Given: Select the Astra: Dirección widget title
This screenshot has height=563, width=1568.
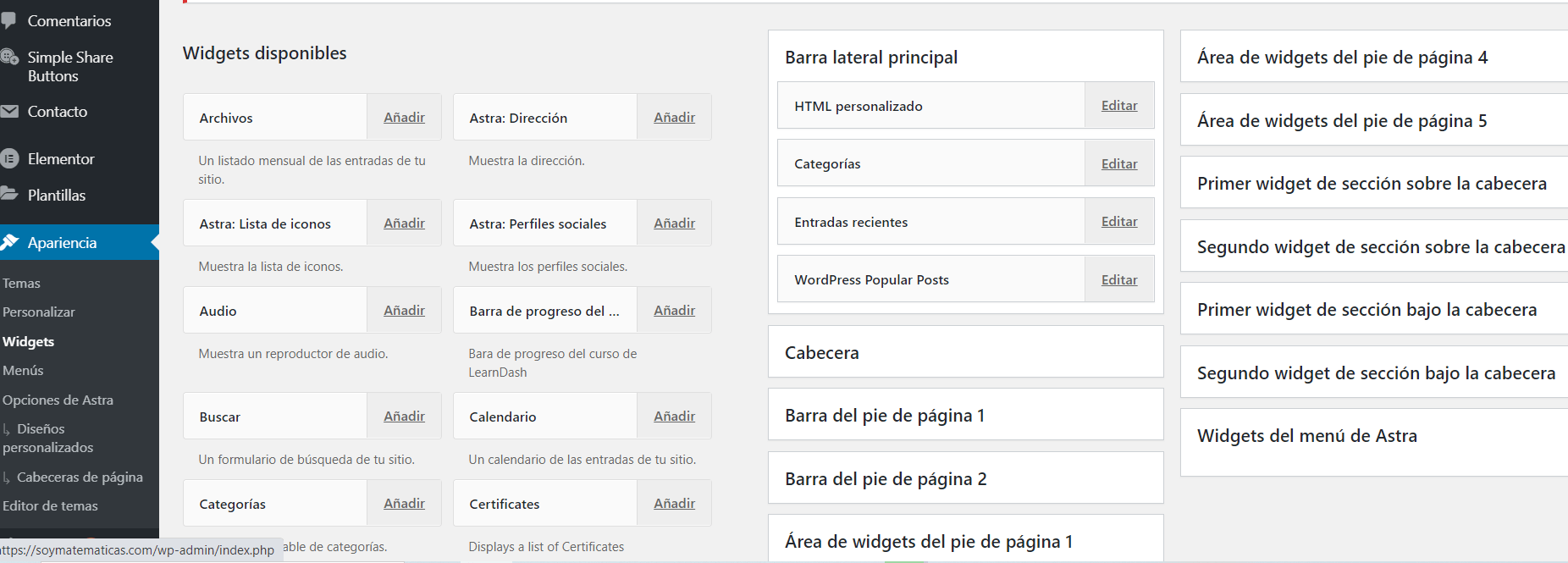Looking at the screenshot, I should [518, 118].
